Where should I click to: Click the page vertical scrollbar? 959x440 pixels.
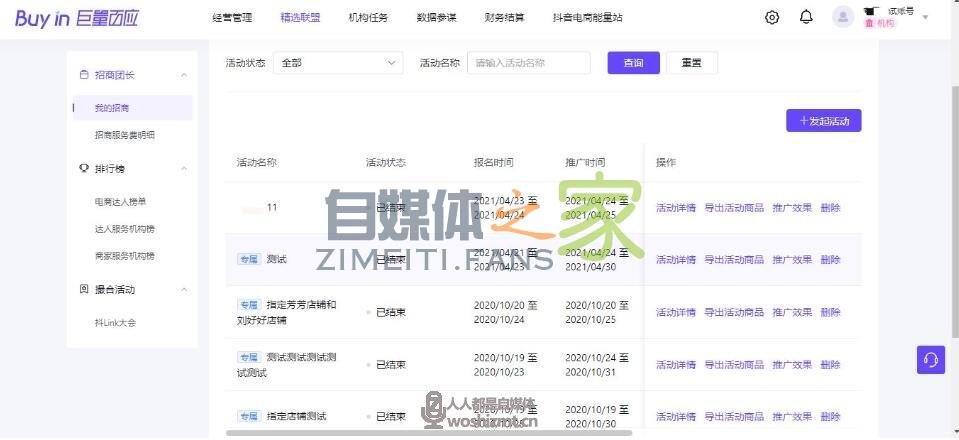coord(955,211)
